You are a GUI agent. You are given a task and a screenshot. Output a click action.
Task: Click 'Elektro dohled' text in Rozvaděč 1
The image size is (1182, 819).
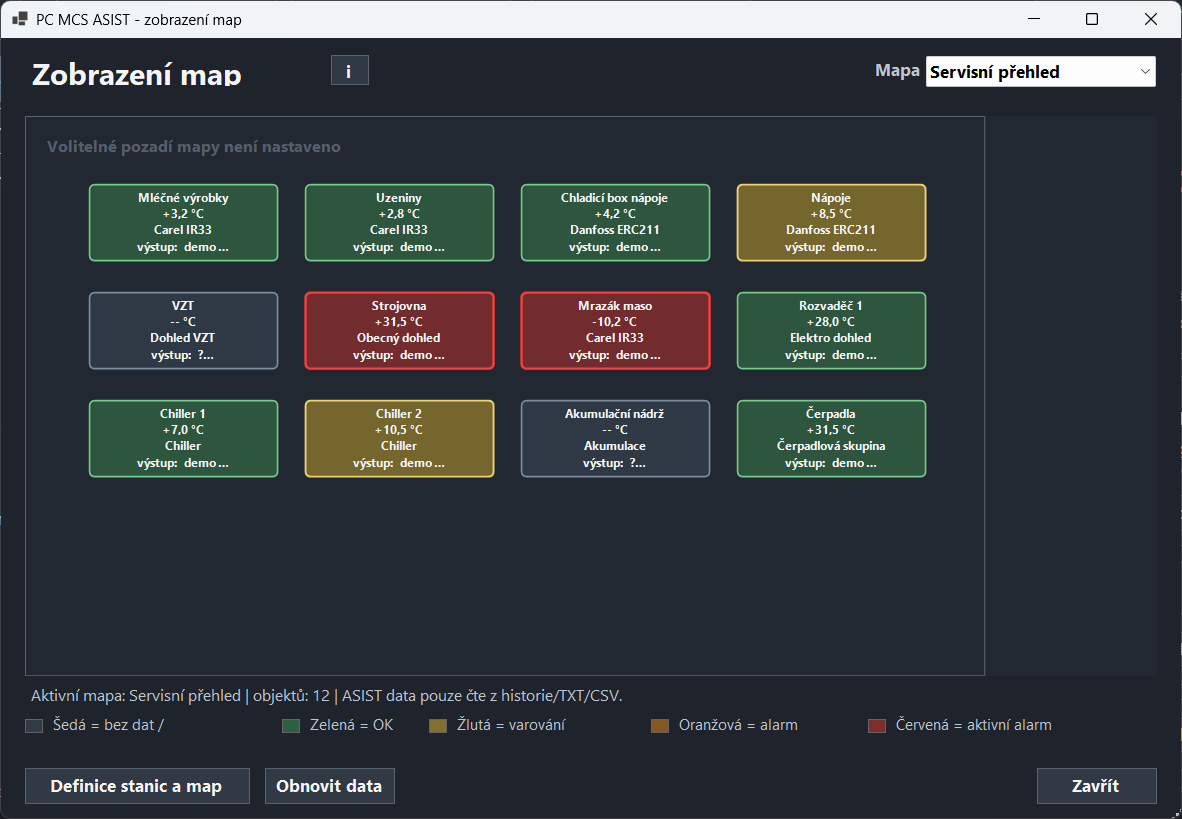(x=831, y=338)
